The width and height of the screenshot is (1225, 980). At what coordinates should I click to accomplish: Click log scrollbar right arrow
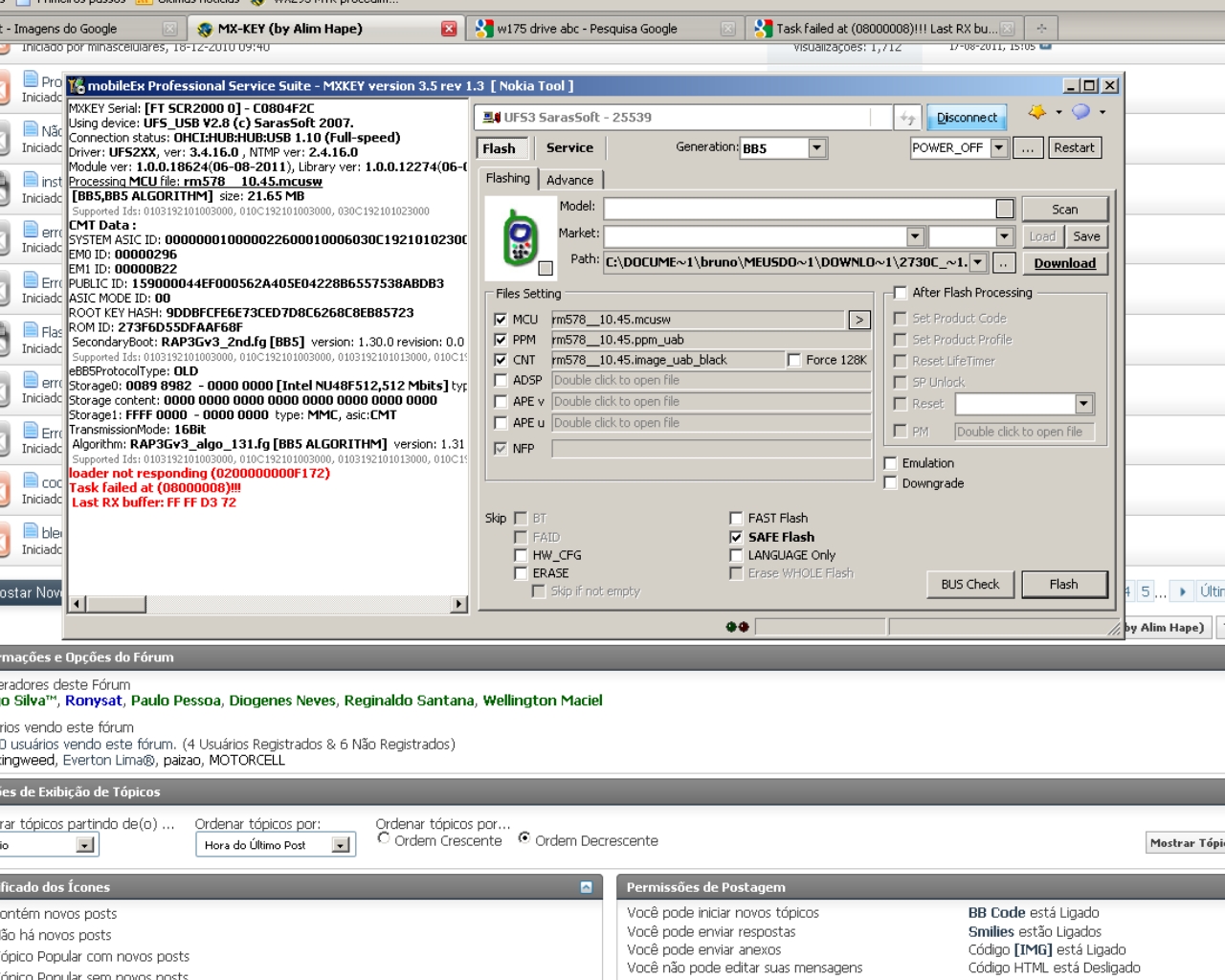(459, 604)
